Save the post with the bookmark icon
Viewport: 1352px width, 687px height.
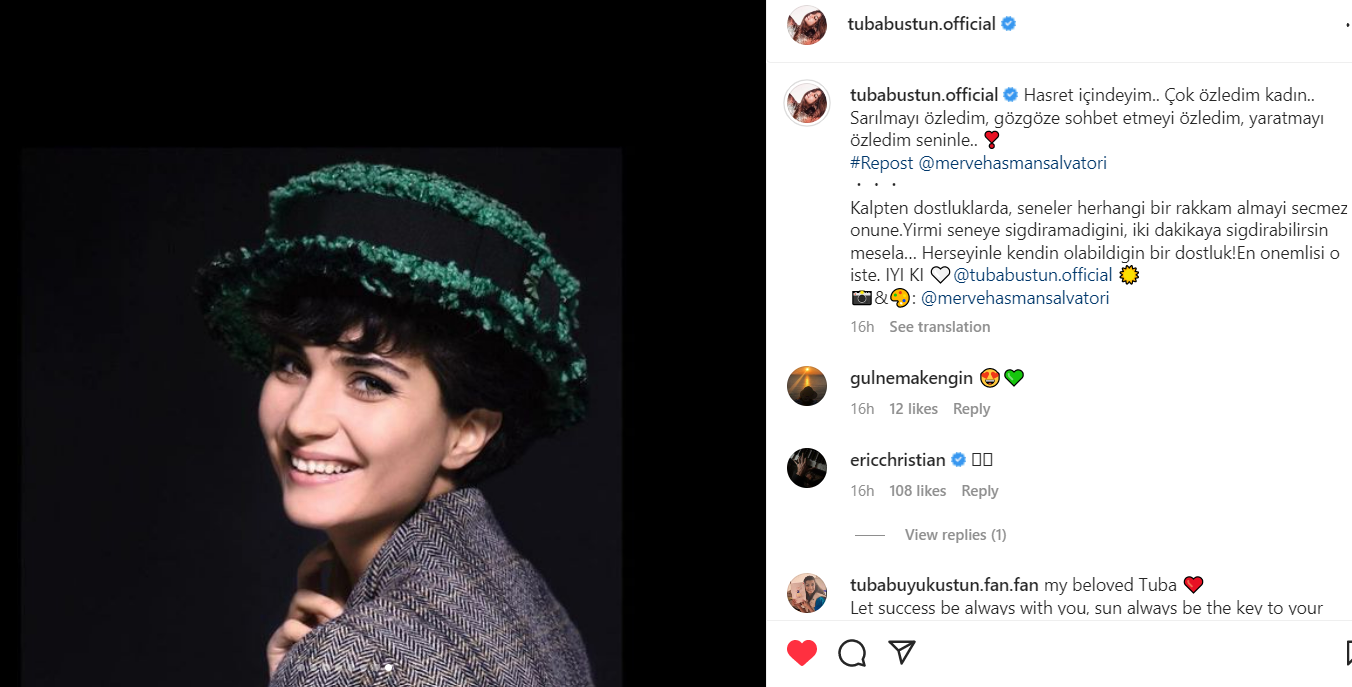click(1348, 653)
